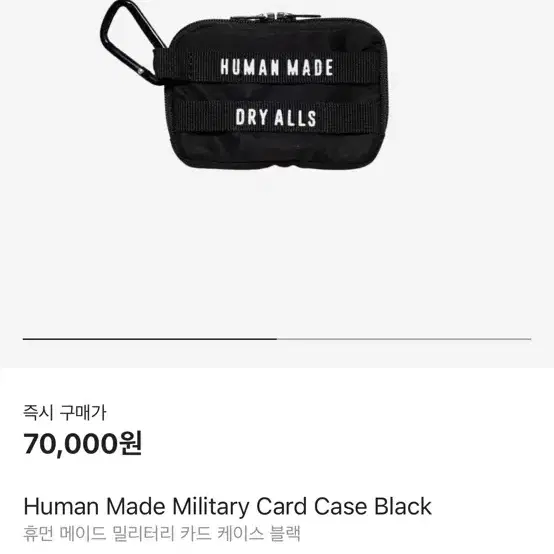Tap 블랙 in the Korean subtitle
The width and height of the screenshot is (554, 554).
pyautogui.click(x=285, y=534)
